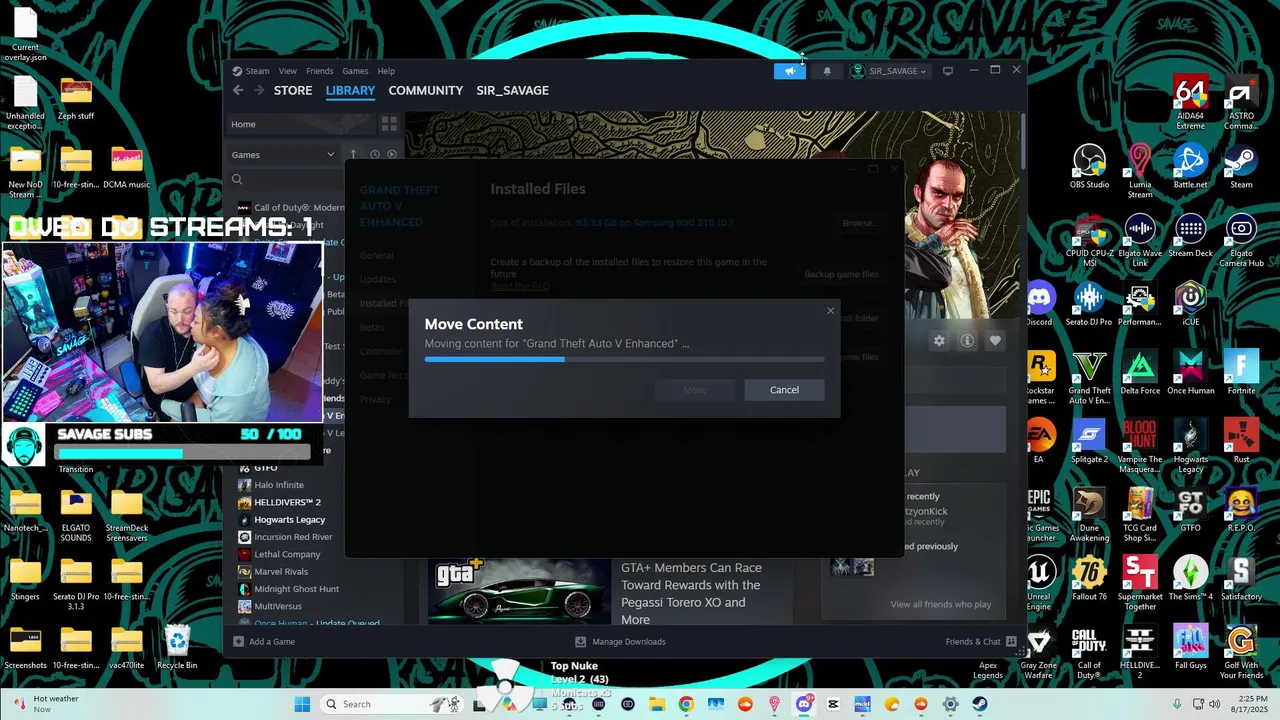
Task: Open OBS Studio desktop icon
Action: pos(1089,167)
